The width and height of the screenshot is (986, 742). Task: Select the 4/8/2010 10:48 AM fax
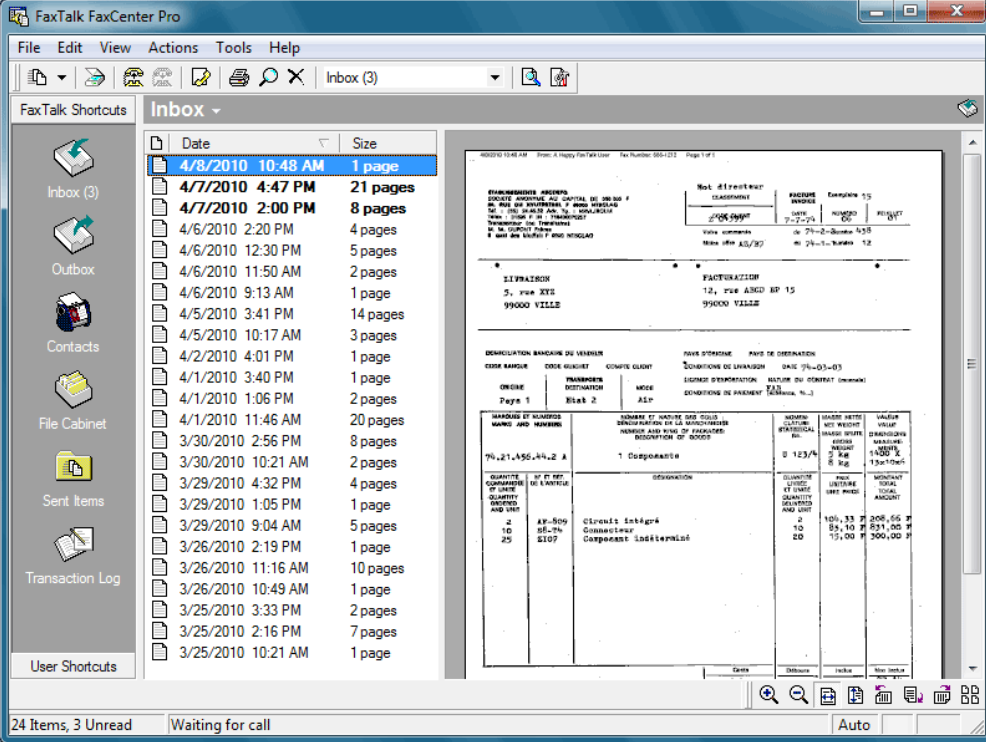click(292, 165)
